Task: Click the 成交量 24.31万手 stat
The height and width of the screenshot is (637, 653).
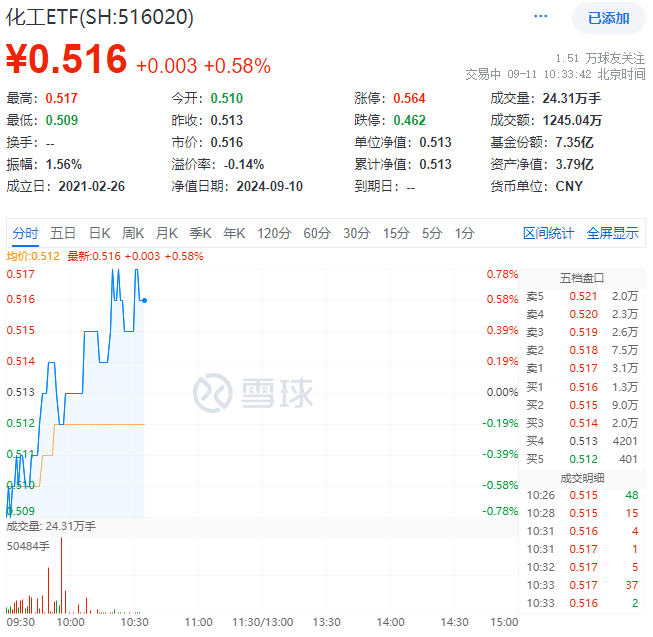Action: coord(546,98)
